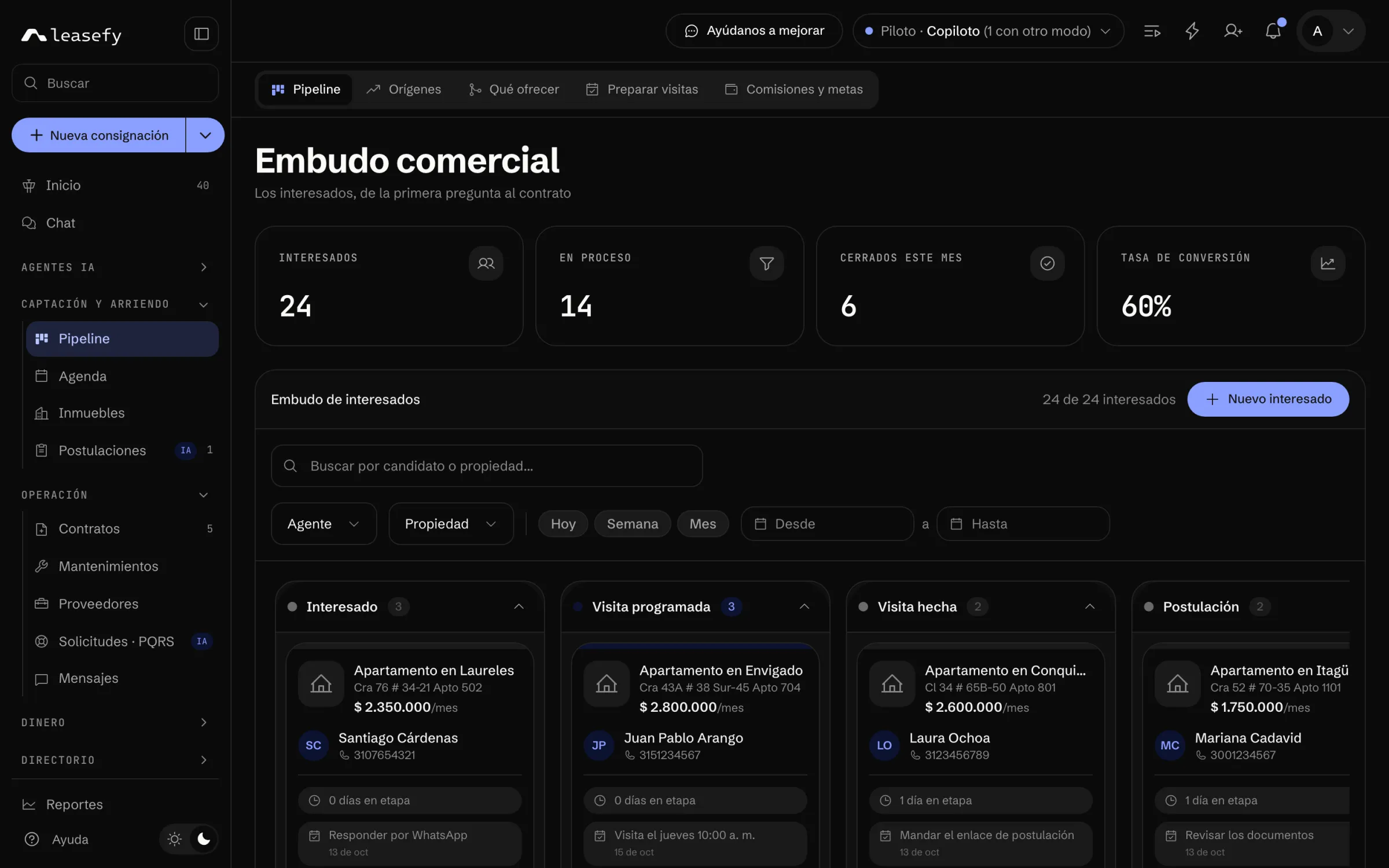Click the Buscar por candidato o propiedad field
1389x868 pixels.
[x=487, y=466]
